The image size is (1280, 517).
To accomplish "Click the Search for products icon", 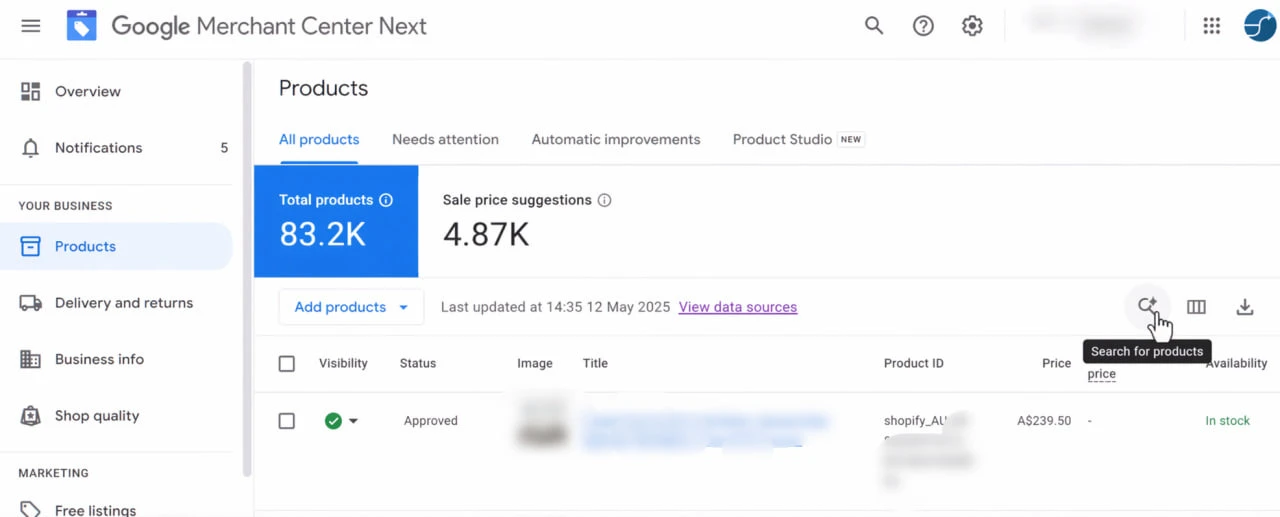I will (1147, 306).
